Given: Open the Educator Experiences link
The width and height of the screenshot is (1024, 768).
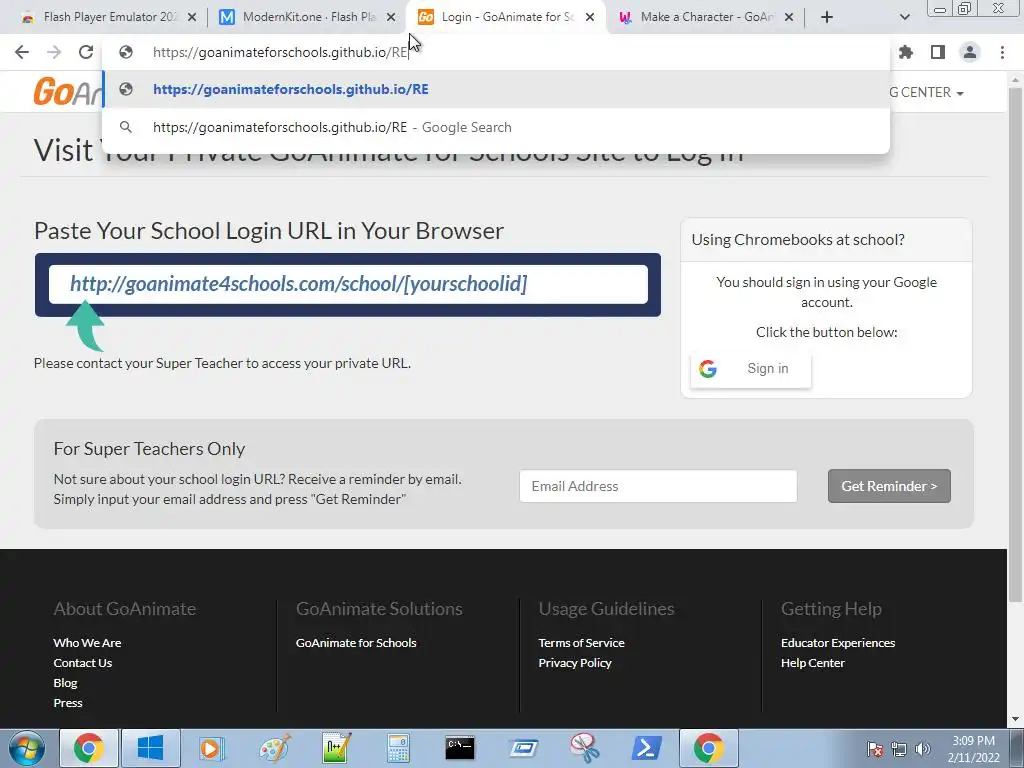Looking at the screenshot, I should pyautogui.click(x=838, y=643).
